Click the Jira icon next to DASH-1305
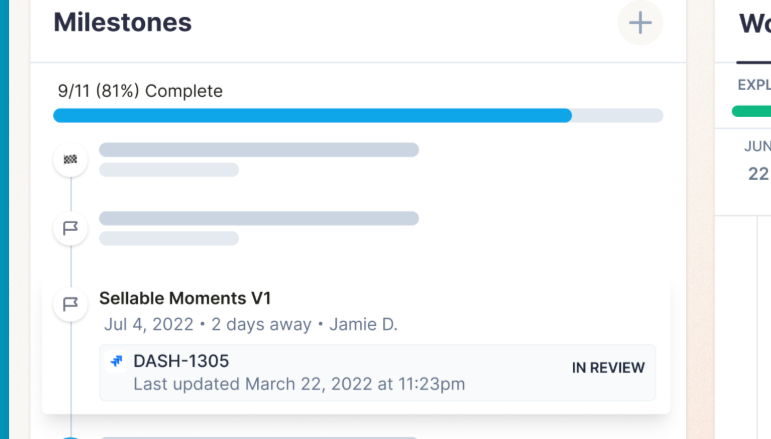The width and height of the screenshot is (771, 439). pyautogui.click(x=117, y=361)
